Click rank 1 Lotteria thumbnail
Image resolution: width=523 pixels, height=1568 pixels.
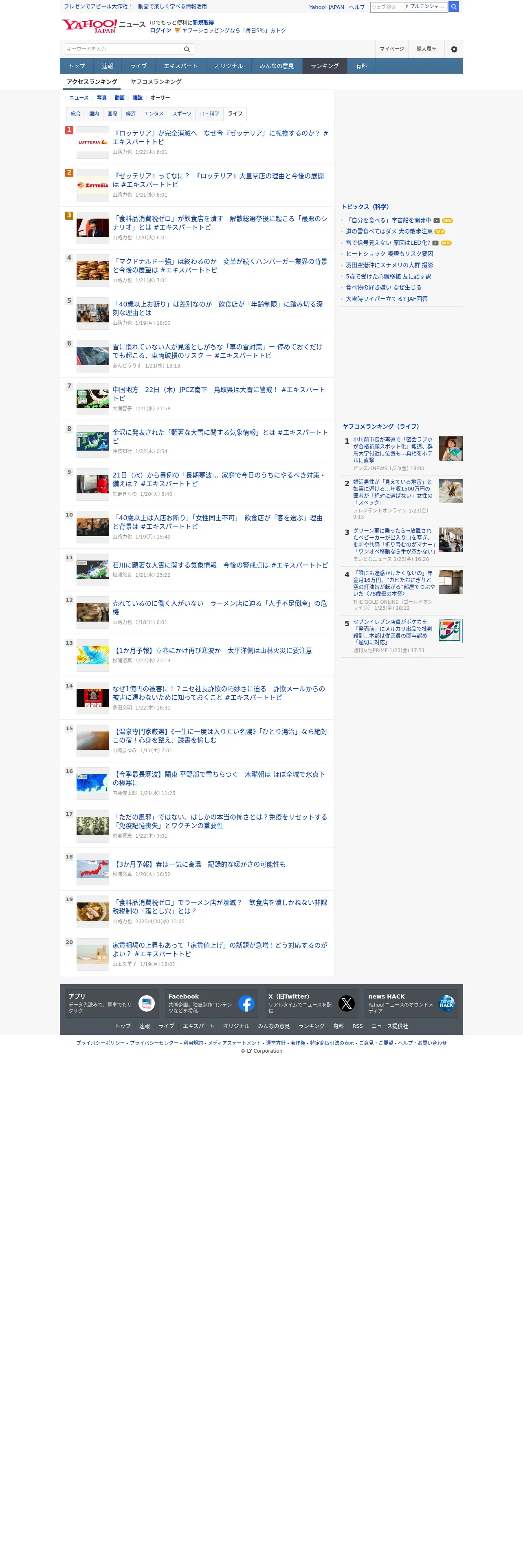click(92, 142)
